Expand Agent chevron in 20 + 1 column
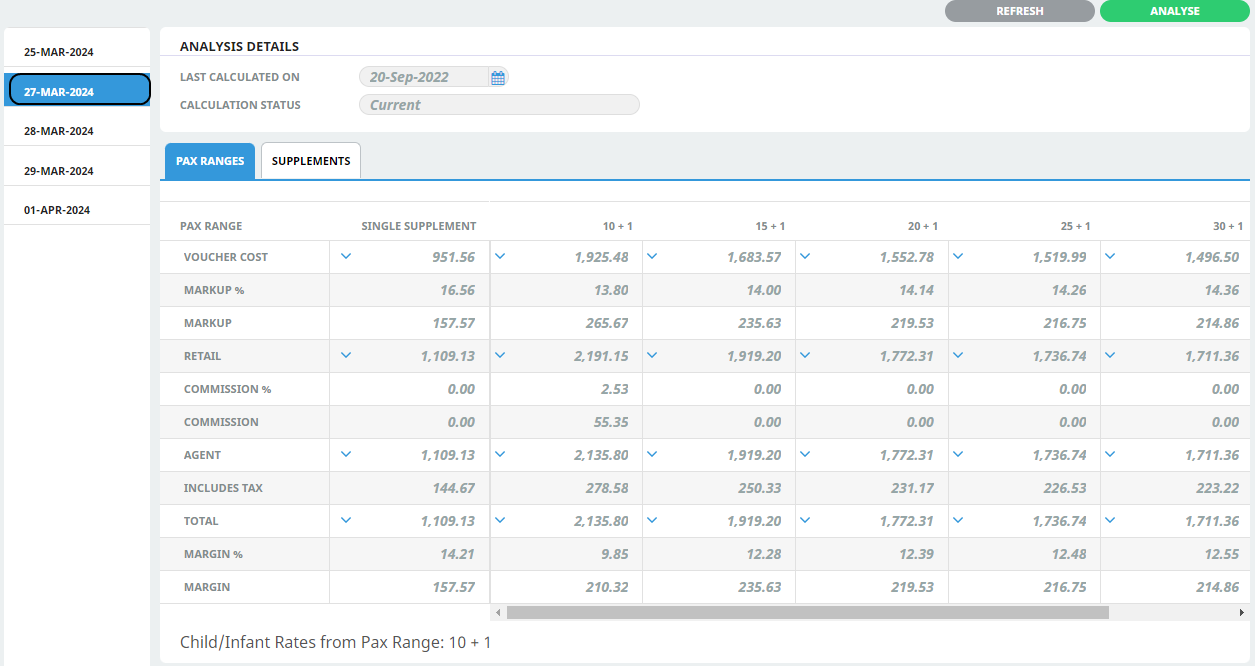Screen dimensions: 1255x666 coord(805,454)
